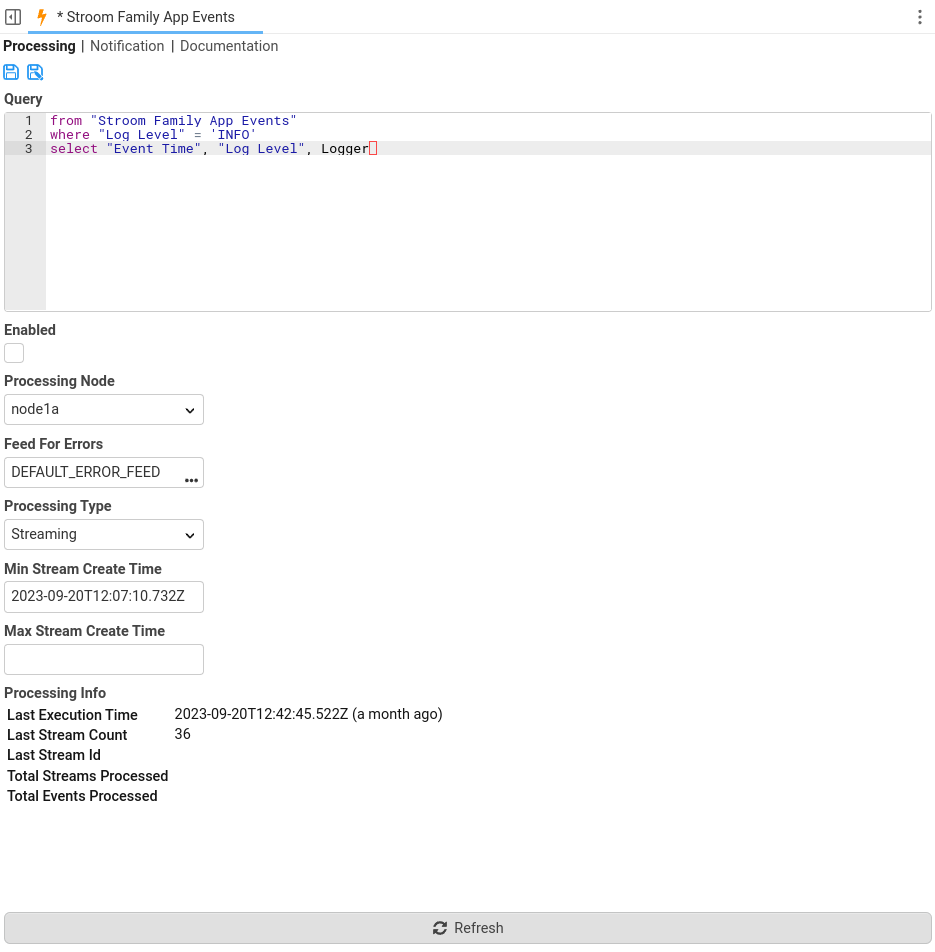Open the Processing Node dropdown
Image resolution: width=935 pixels, height=952 pixels.
click(x=104, y=409)
